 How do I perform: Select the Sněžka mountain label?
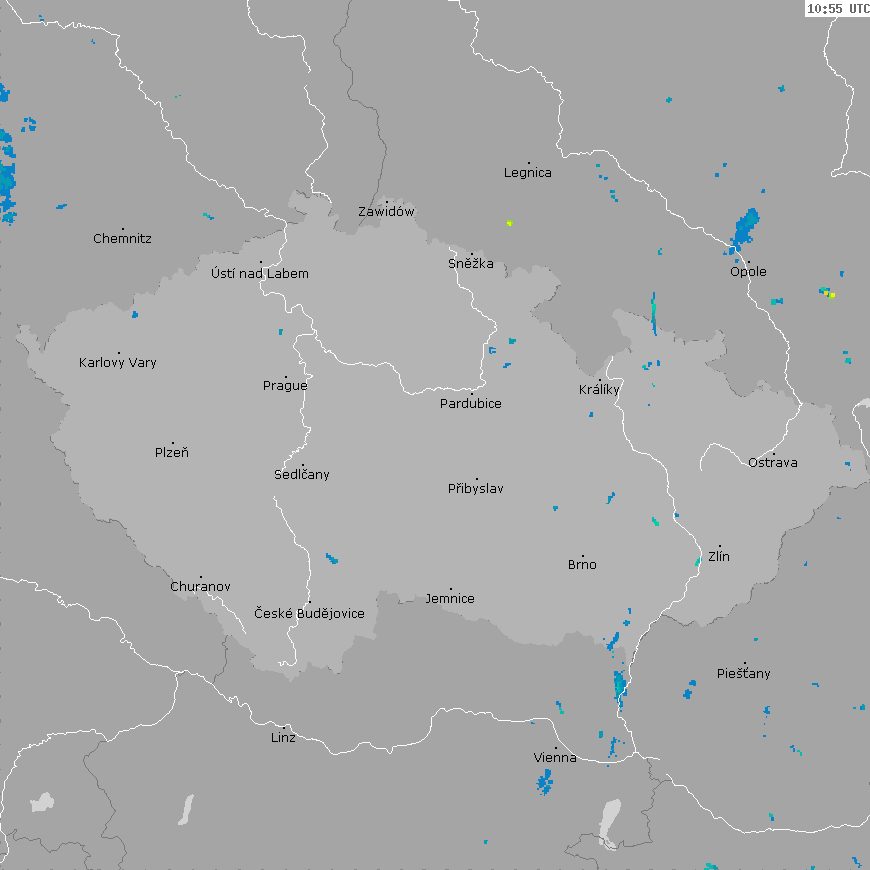(x=471, y=264)
